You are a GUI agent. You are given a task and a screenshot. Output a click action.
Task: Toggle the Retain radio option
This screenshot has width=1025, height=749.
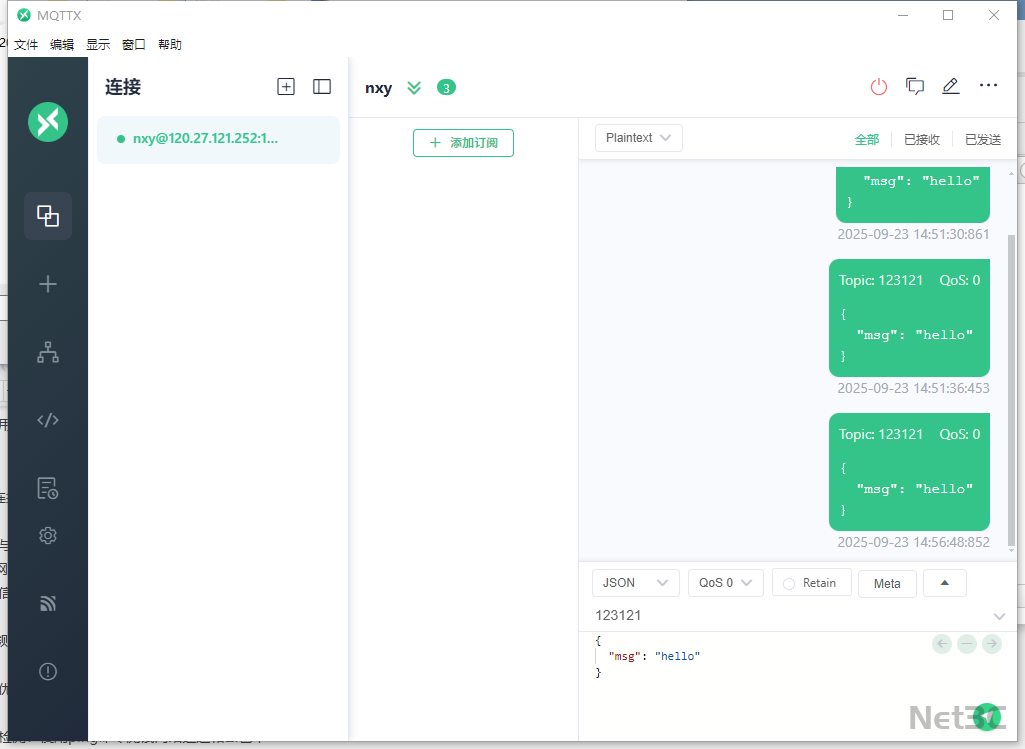811,583
